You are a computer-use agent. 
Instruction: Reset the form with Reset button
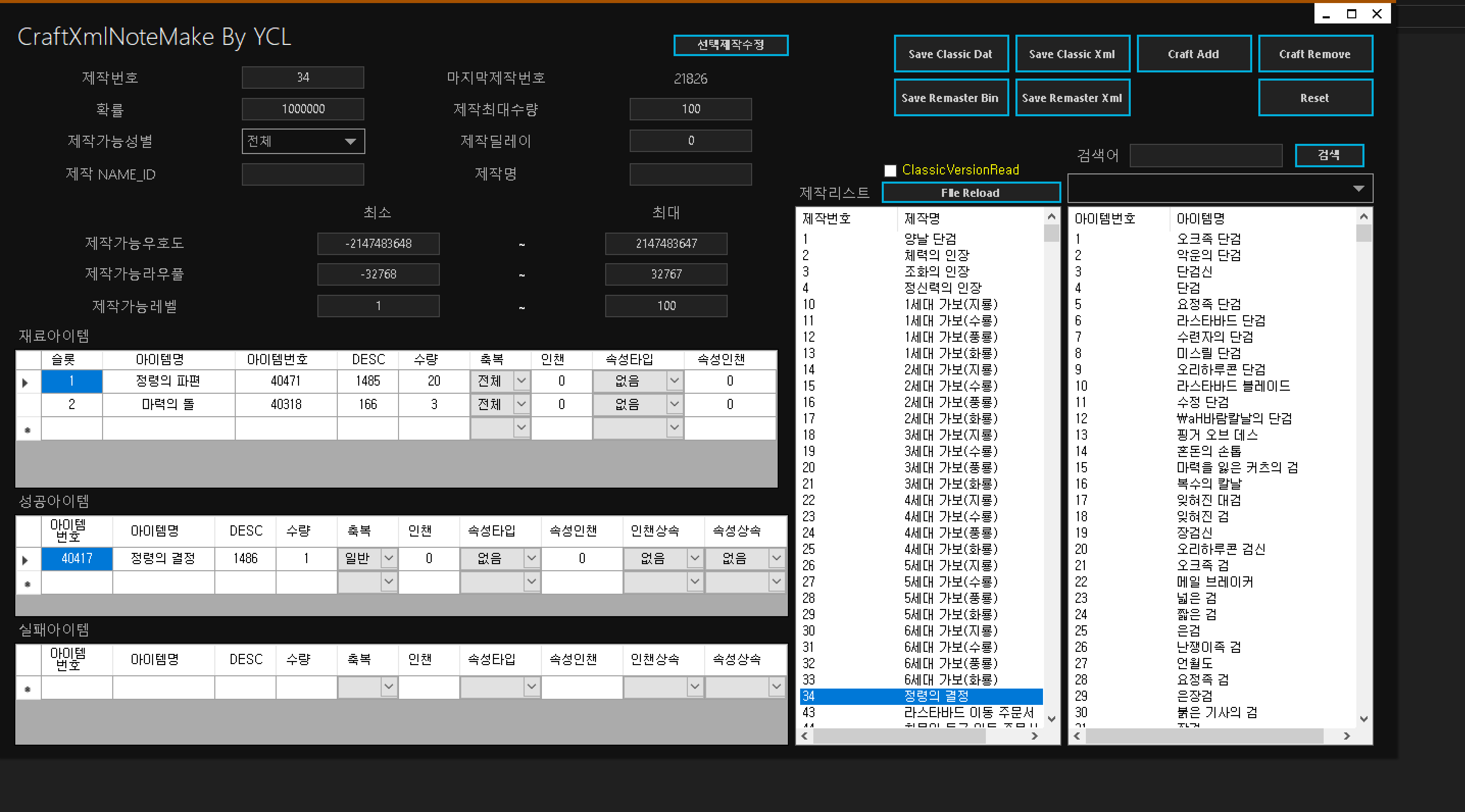1315,98
